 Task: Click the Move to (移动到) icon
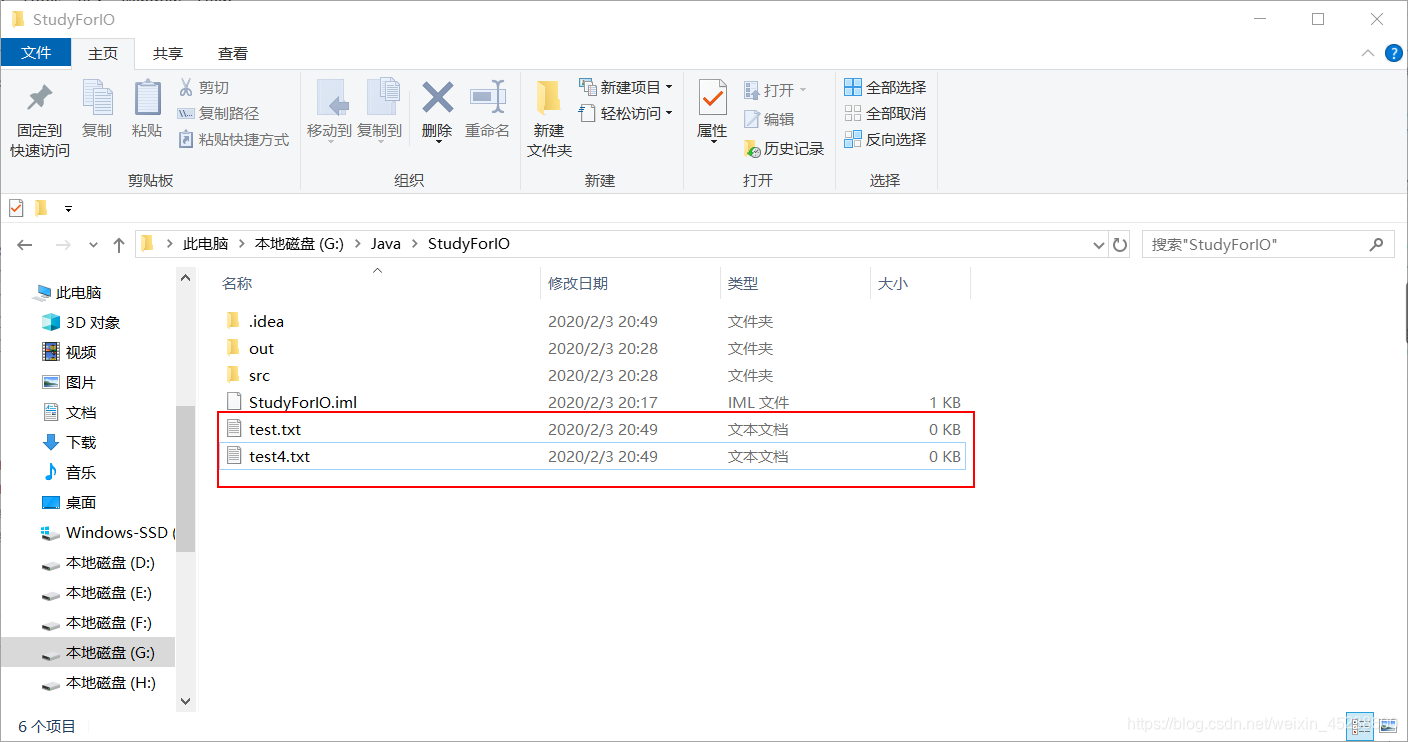click(x=332, y=98)
